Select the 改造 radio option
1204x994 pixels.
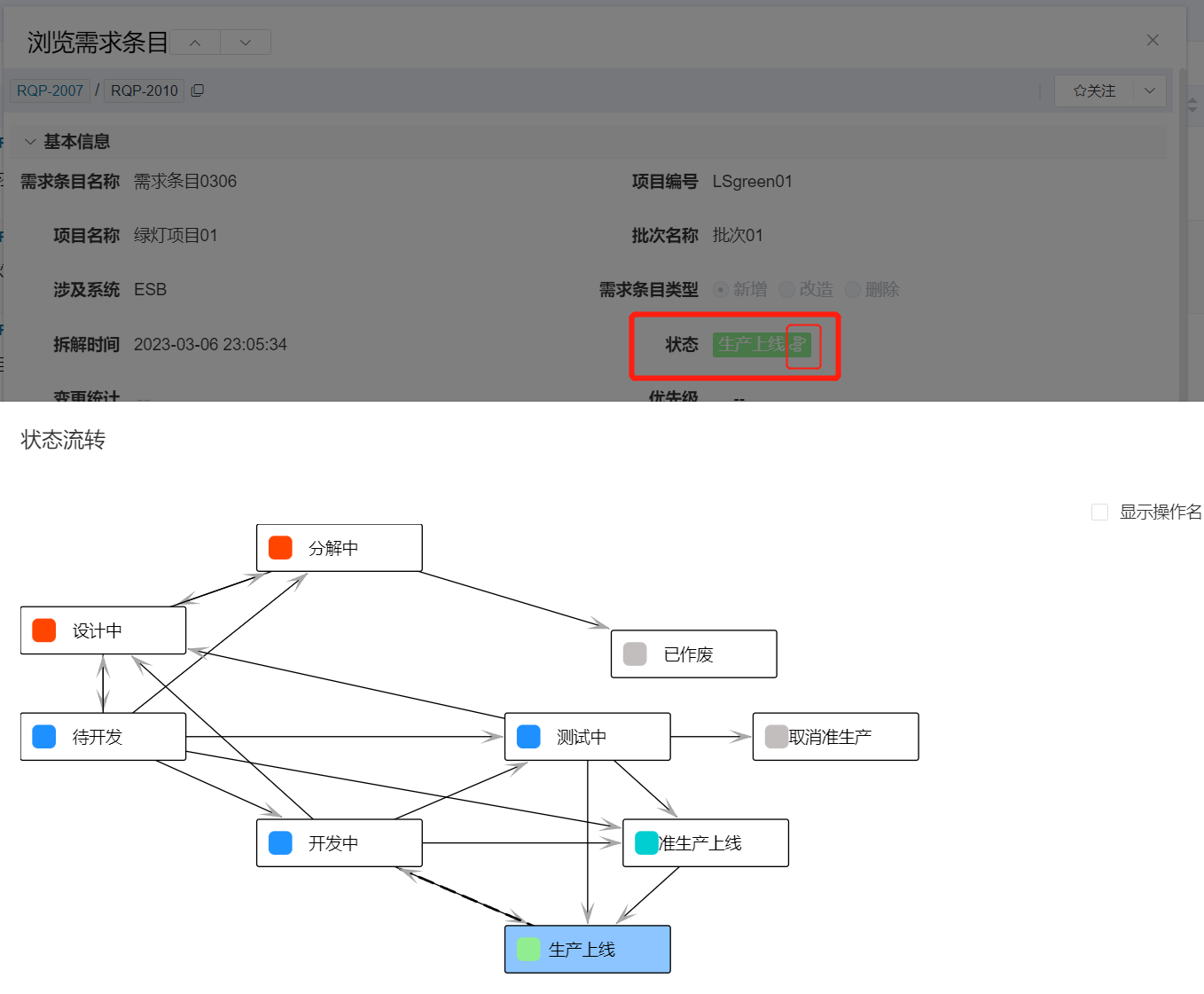pos(786,290)
